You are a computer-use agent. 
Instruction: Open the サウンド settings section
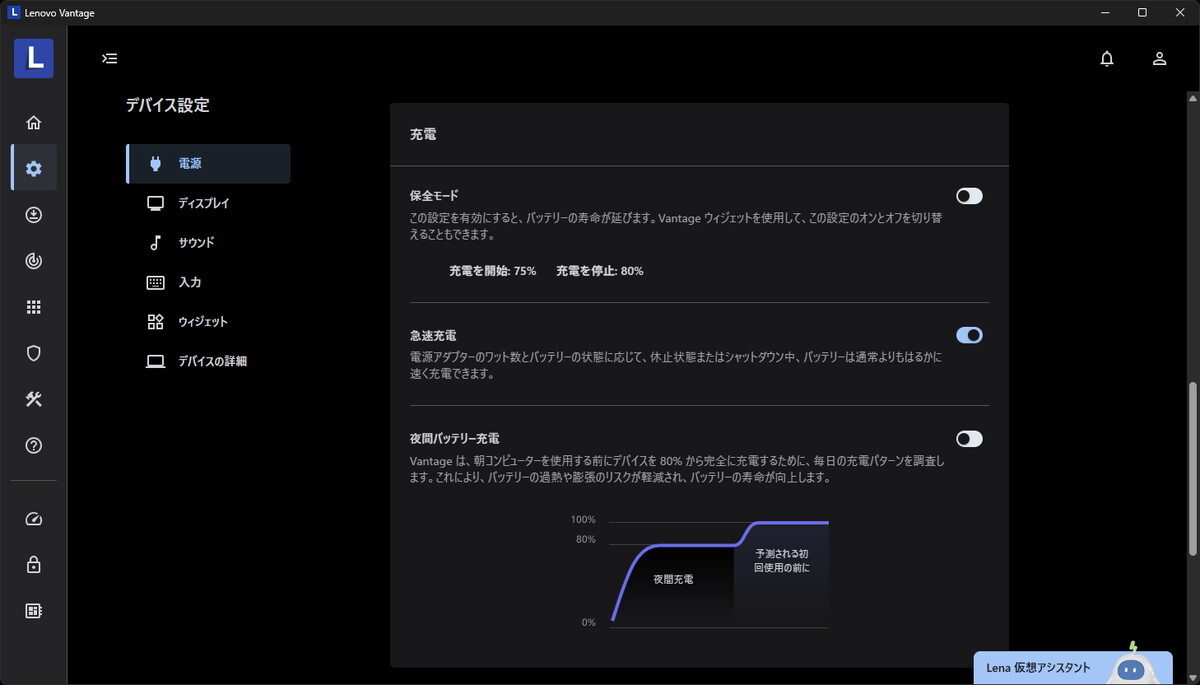[x=208, y=242]
